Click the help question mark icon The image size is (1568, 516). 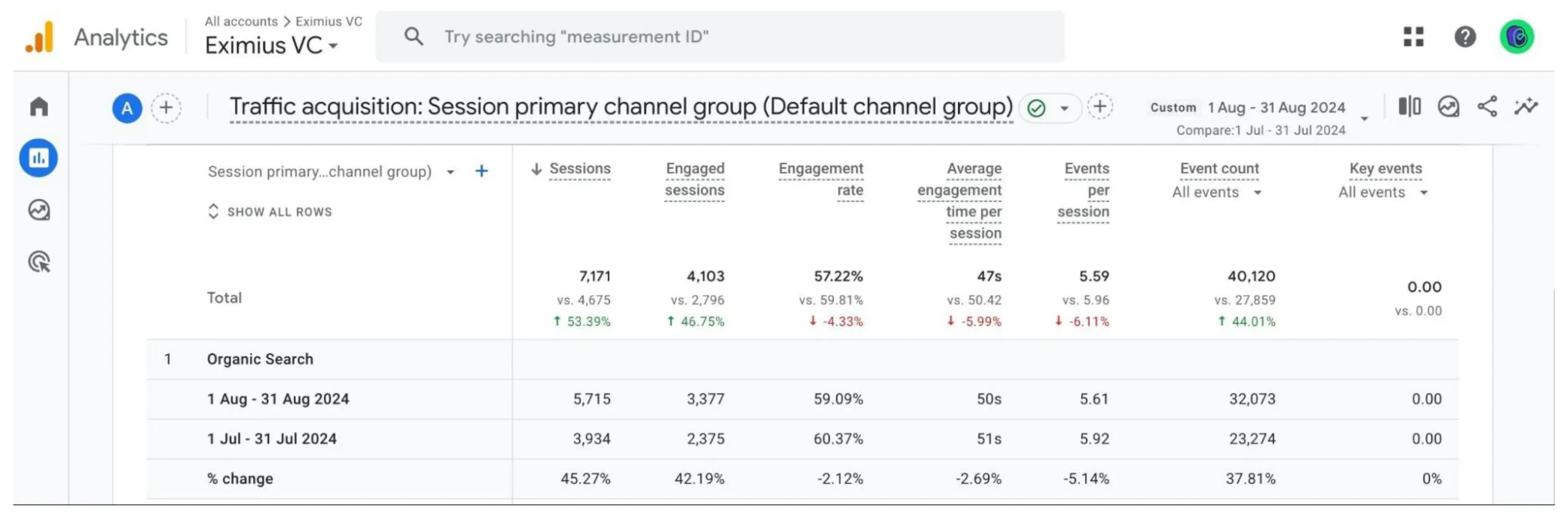1464,37
